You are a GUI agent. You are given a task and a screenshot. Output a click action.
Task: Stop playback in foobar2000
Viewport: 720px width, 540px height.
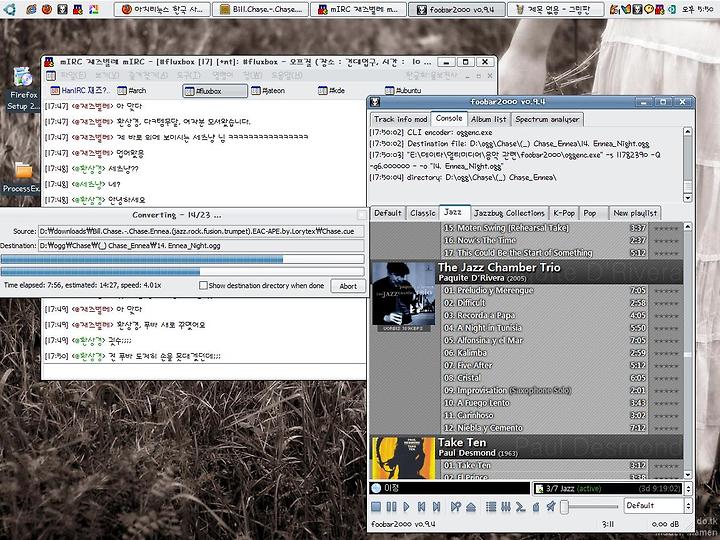[x=376, y=506]
